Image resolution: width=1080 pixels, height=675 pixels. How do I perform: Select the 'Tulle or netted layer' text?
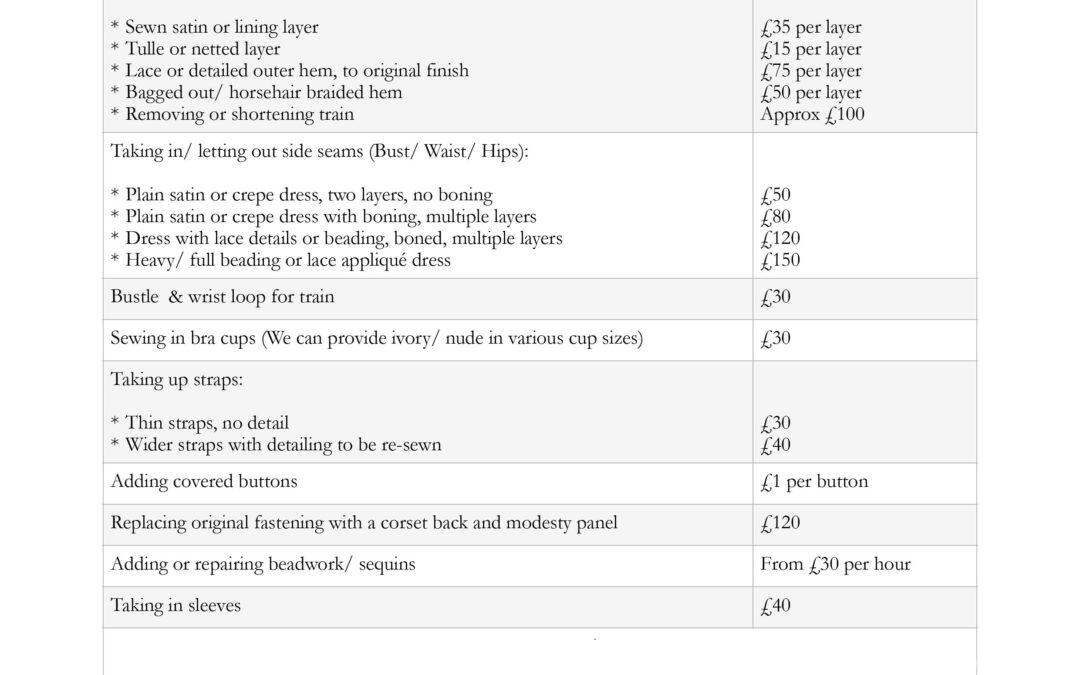[x=202, y=49]
